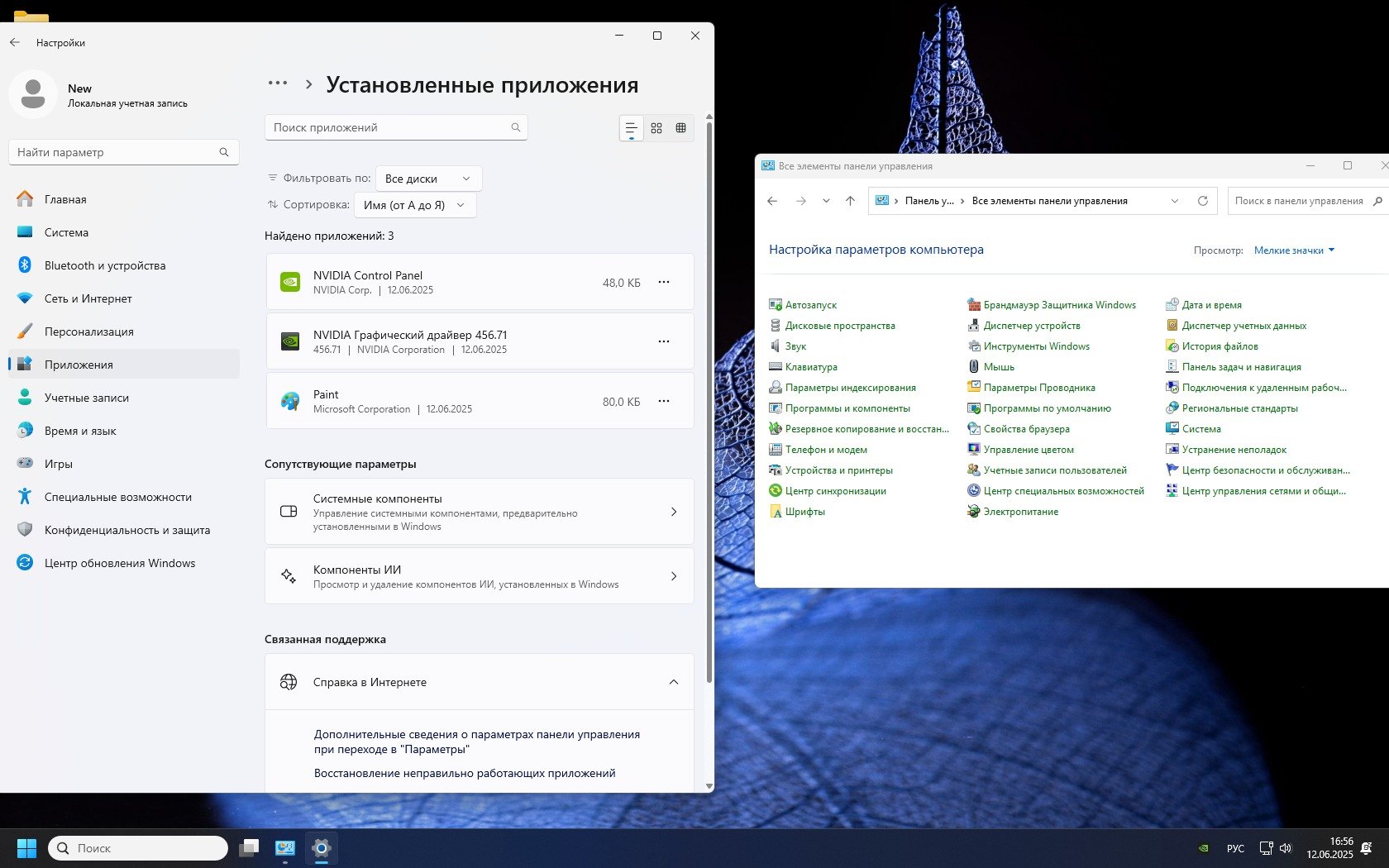Select the table view layout icon
Screen dimensions: 1389x868
pyautogui.click(x=680, y=128)
